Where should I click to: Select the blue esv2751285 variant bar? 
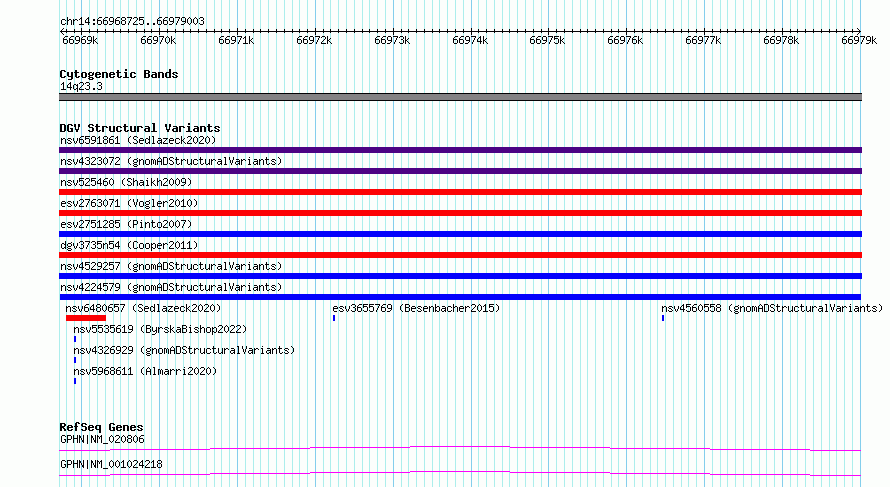point(460,234)
